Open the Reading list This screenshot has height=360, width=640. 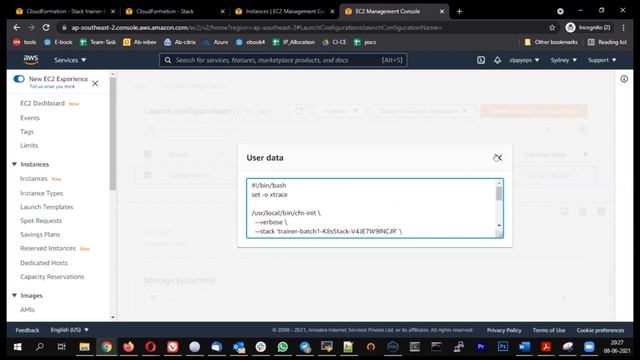[607, 42]
